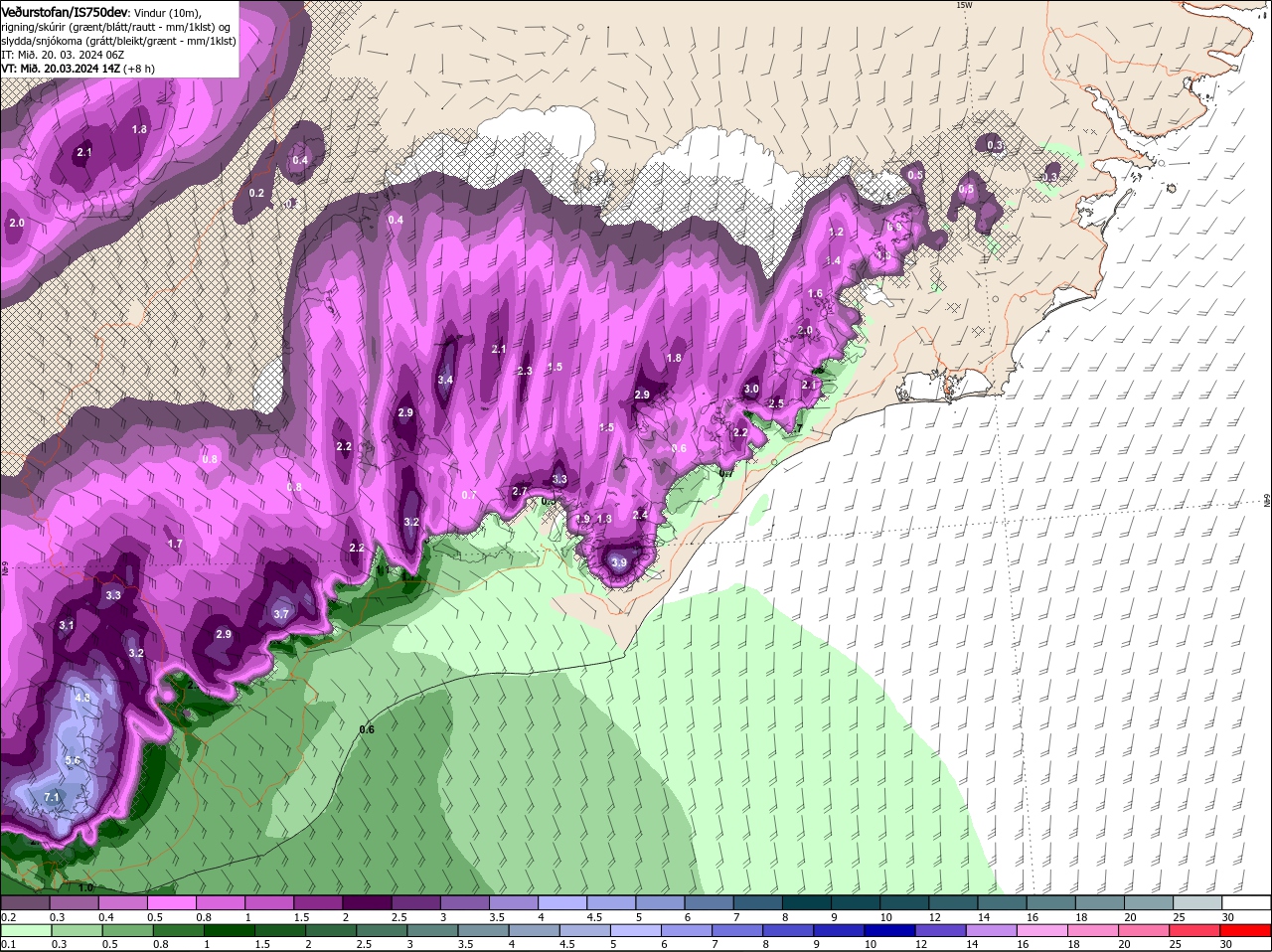Click the 1.4 precipitation value label
The height and width of the screenshot is (952, 1272).
(833, 260)
